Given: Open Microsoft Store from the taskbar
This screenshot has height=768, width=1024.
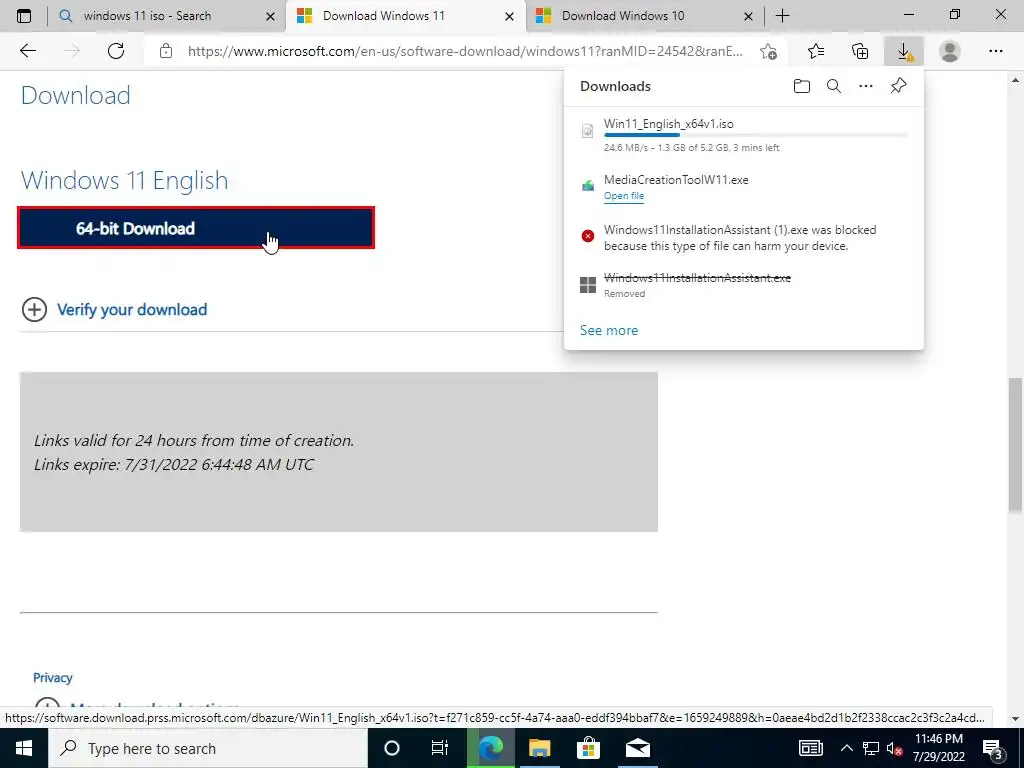Looking at the screenshot, I should (x=588, y=748).
